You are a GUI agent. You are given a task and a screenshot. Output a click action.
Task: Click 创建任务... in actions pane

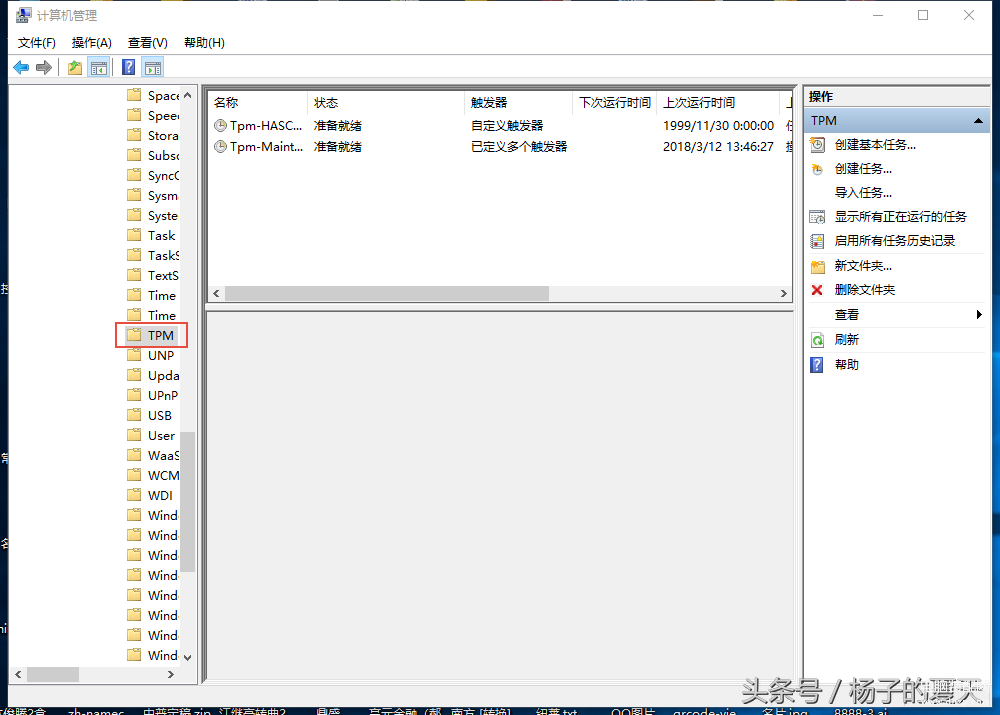tap(863, 169)
